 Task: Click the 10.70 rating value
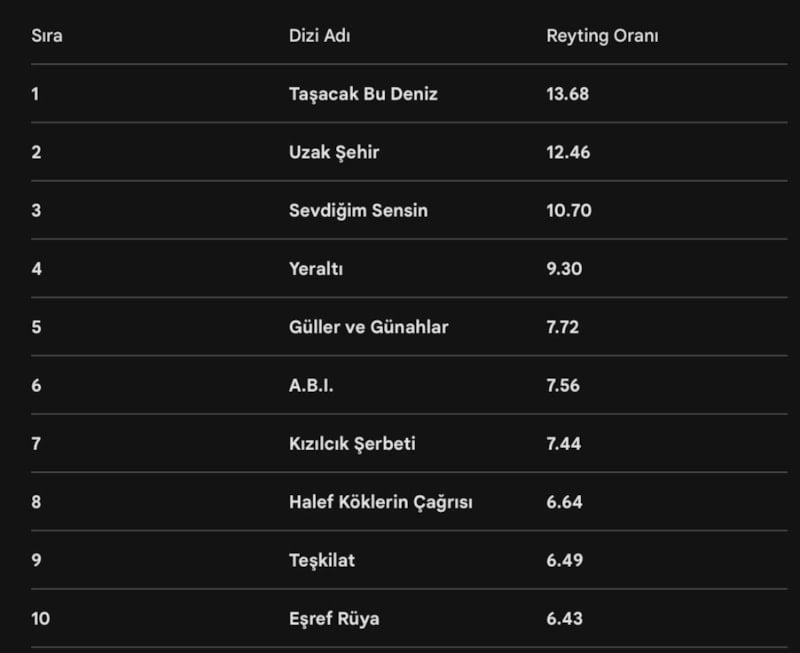(569, 210)
